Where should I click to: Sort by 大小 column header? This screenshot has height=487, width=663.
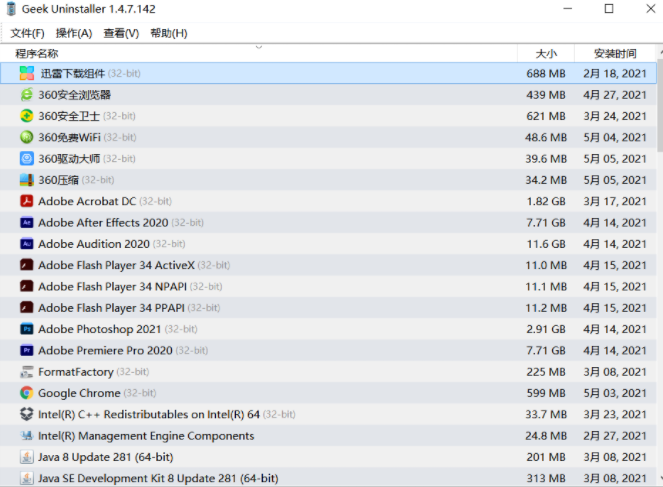tap(546, 54)
